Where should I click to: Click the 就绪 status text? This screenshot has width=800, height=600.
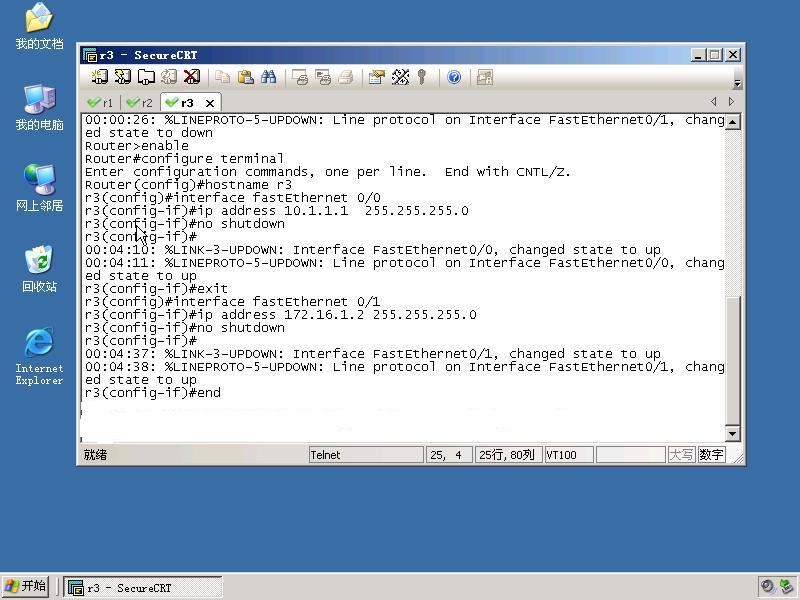pos(95,455)
